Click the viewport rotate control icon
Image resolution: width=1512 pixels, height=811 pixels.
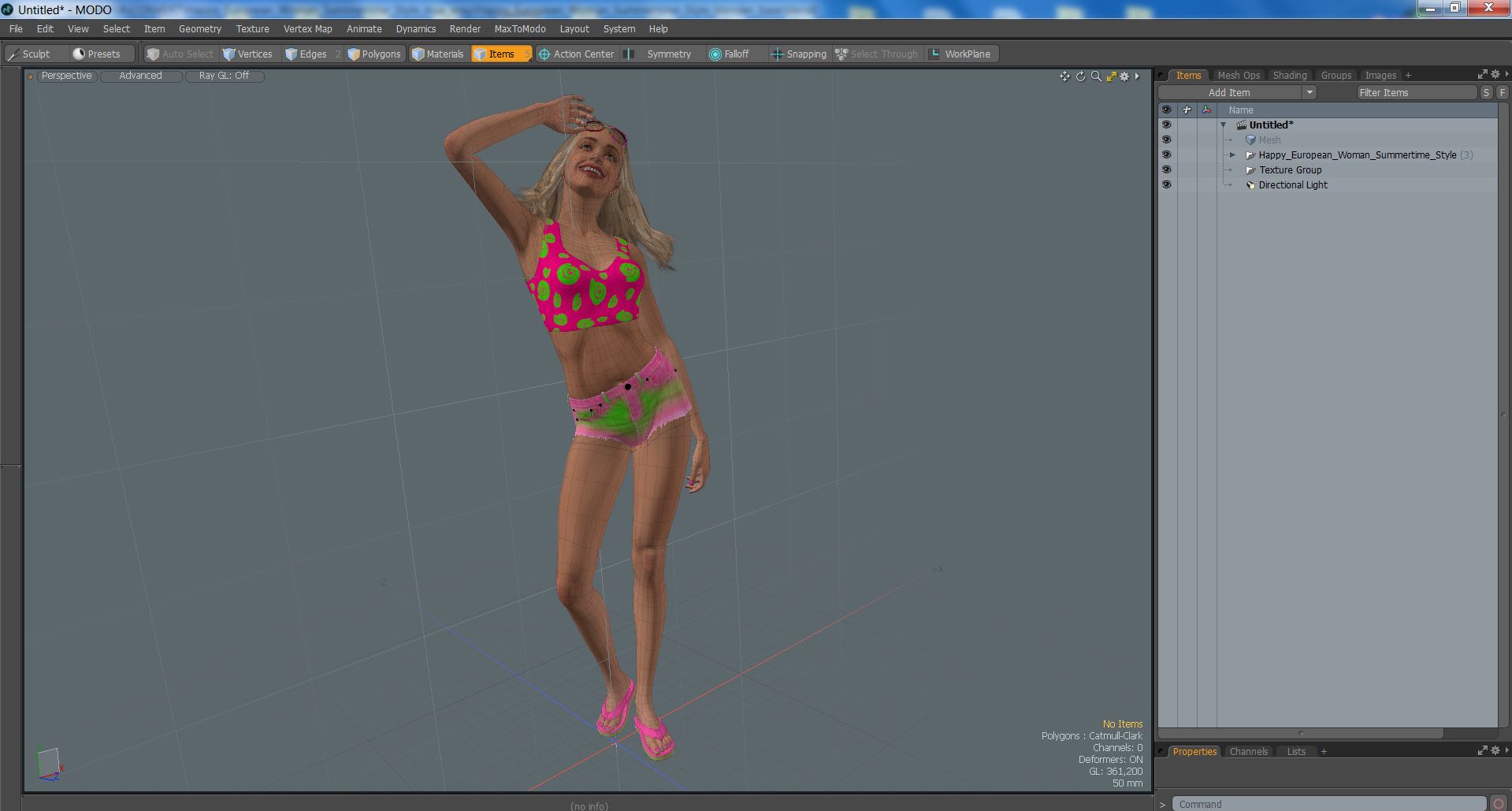coord(1080,76)
